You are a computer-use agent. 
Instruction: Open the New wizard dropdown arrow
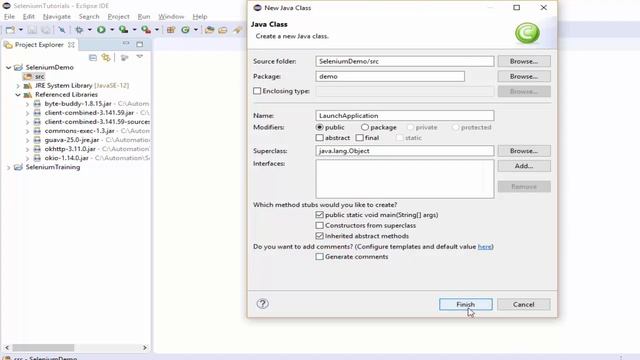click(21, 30)
